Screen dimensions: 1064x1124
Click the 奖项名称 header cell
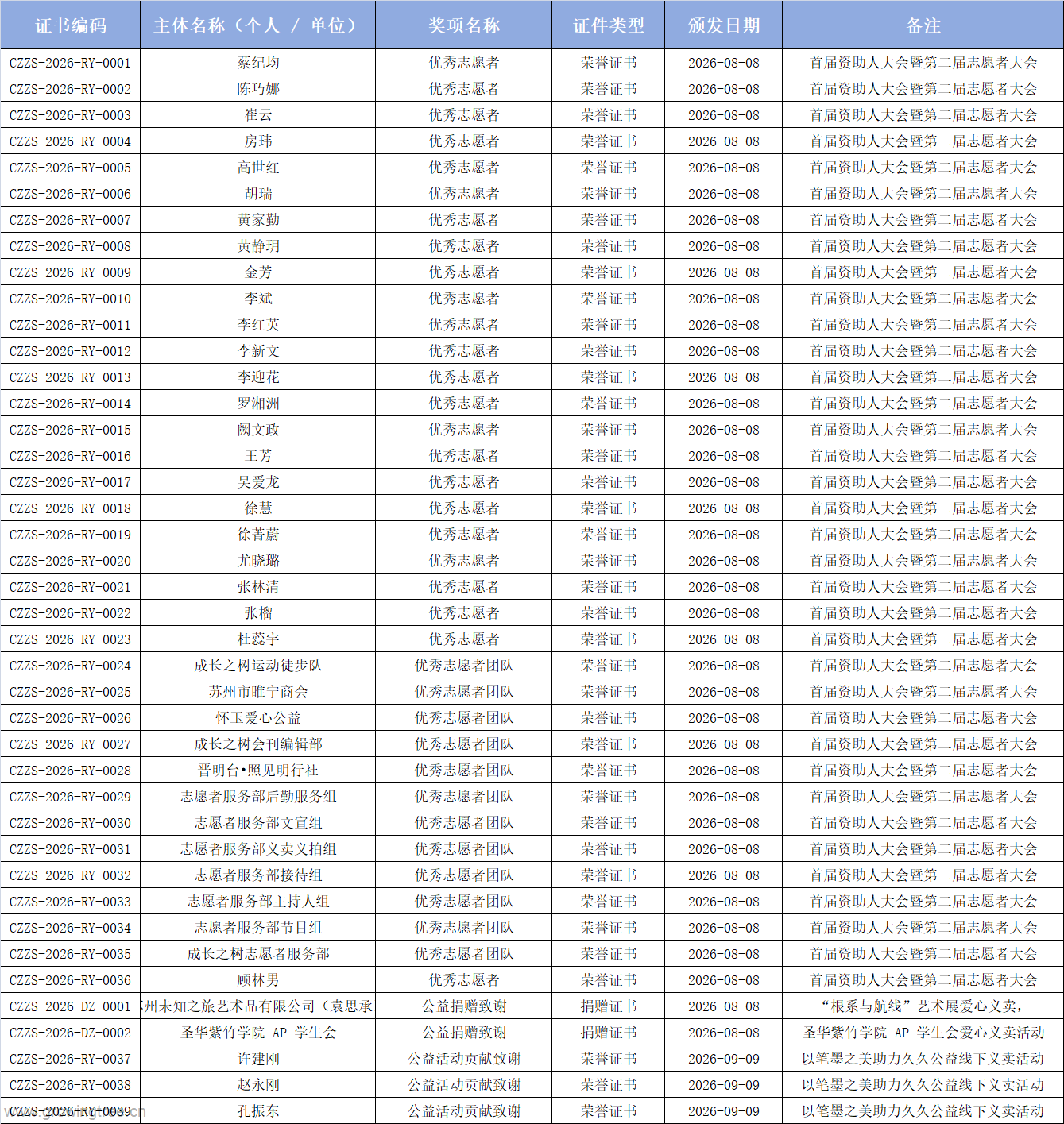(463, 25)
